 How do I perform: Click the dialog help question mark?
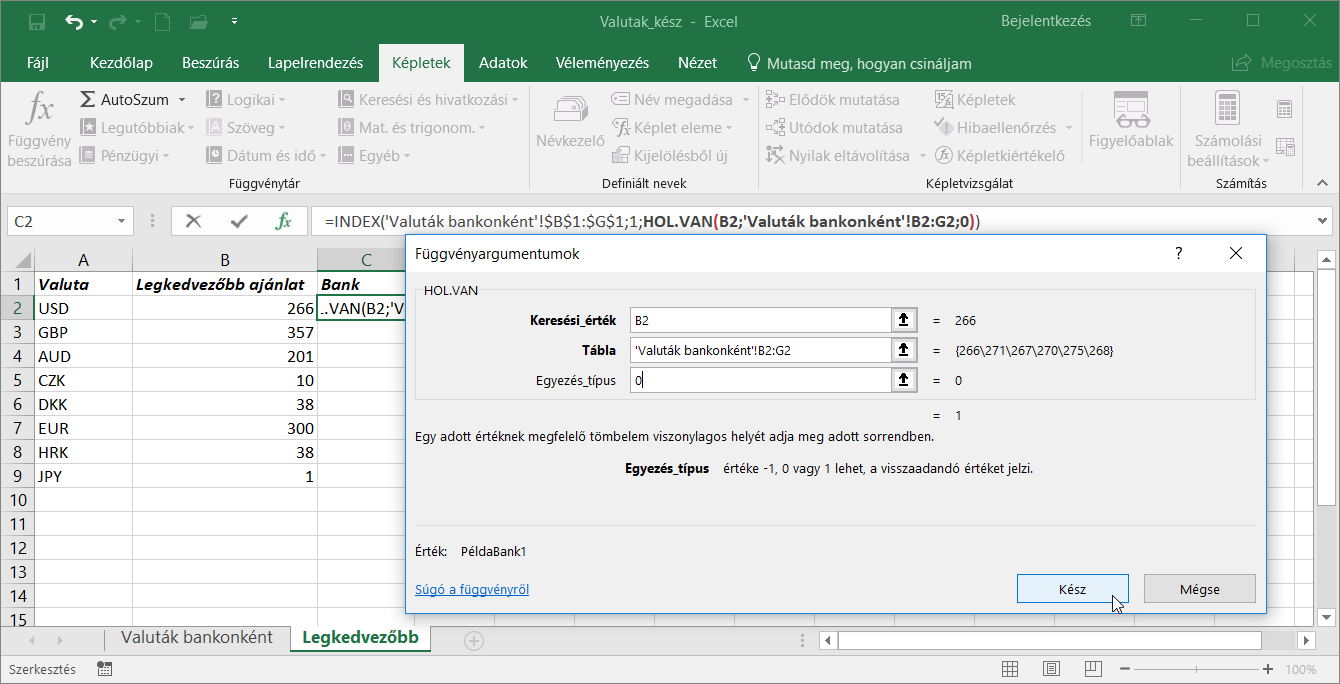pyautogui.click(x=1179, y=254)
